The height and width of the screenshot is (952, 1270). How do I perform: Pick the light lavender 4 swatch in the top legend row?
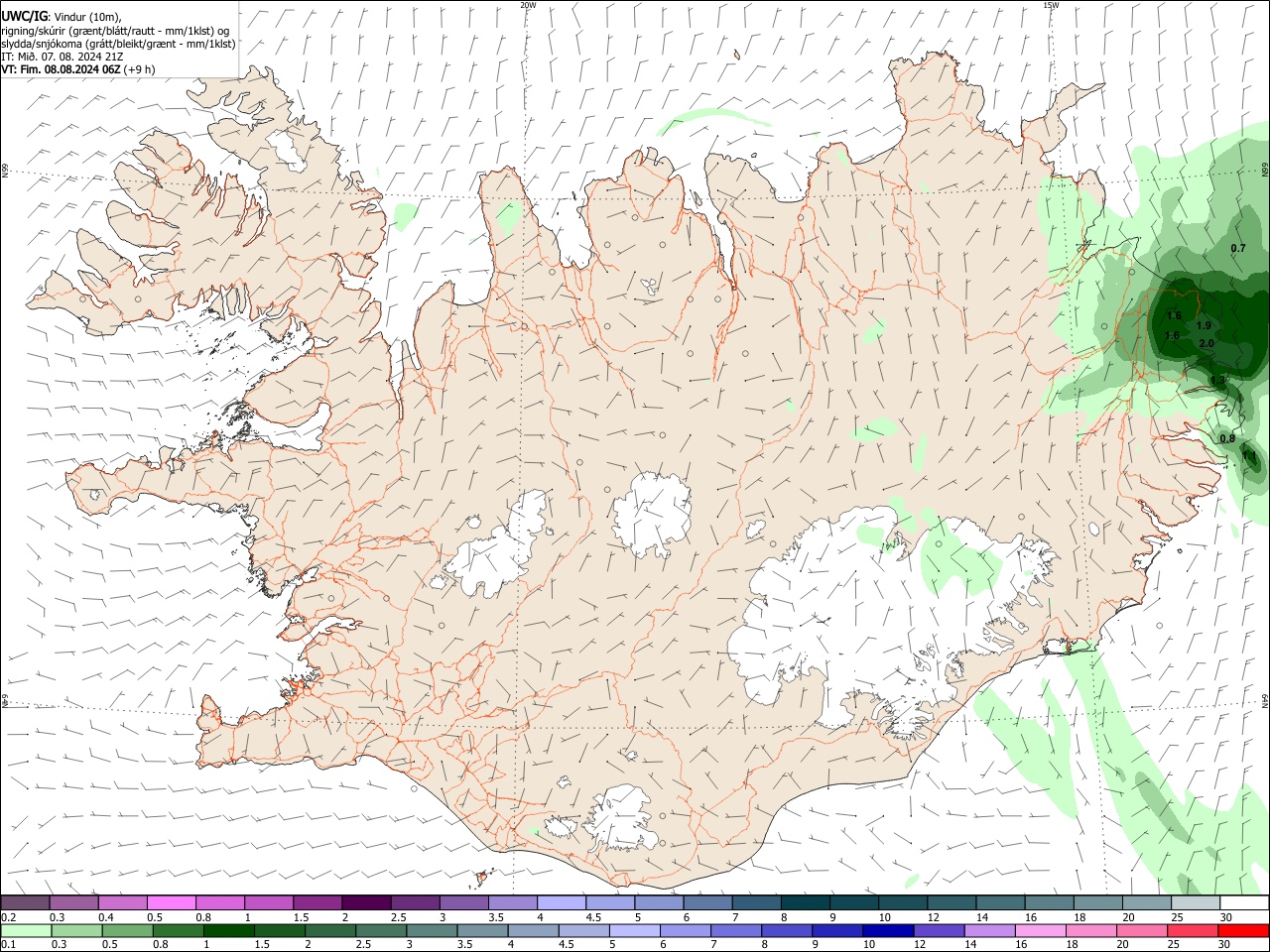(562, 902)
